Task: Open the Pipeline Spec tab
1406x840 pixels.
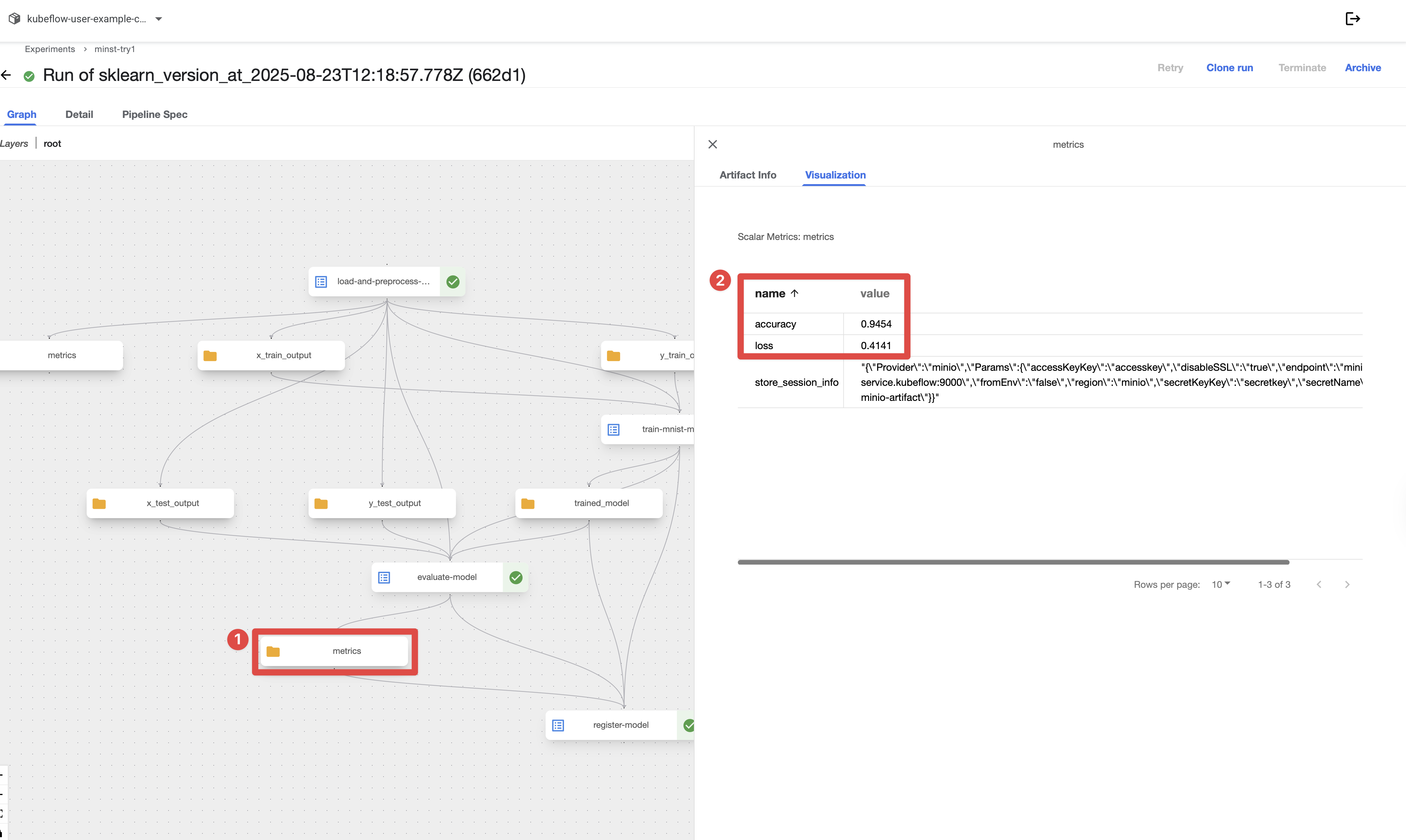Action: [155, 114]
